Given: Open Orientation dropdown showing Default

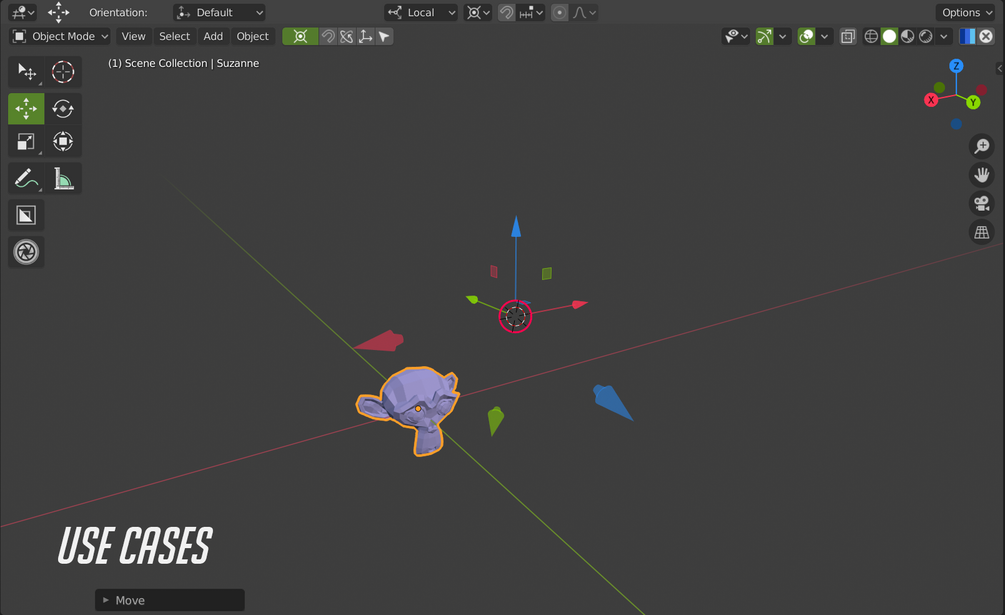Looking at the screenshot, I should 219,12.
